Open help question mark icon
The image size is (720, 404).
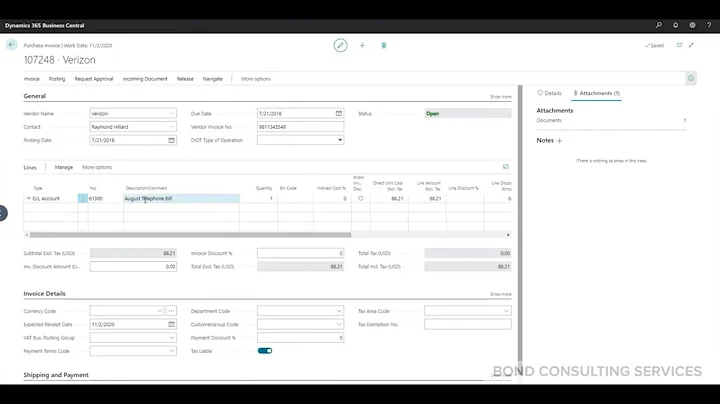point(709,25)
